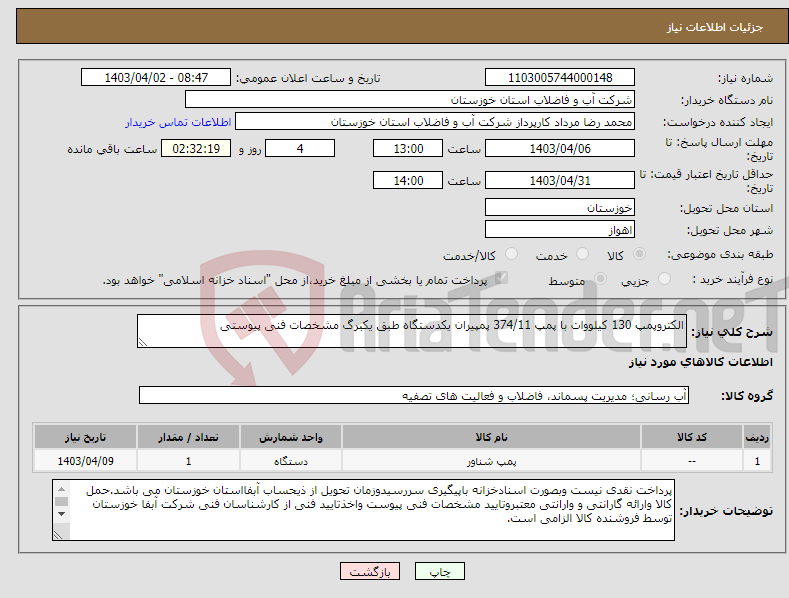Select the متوسط purchase type radio
Viewport: 789px width, 598px height.
coord(600,279)
